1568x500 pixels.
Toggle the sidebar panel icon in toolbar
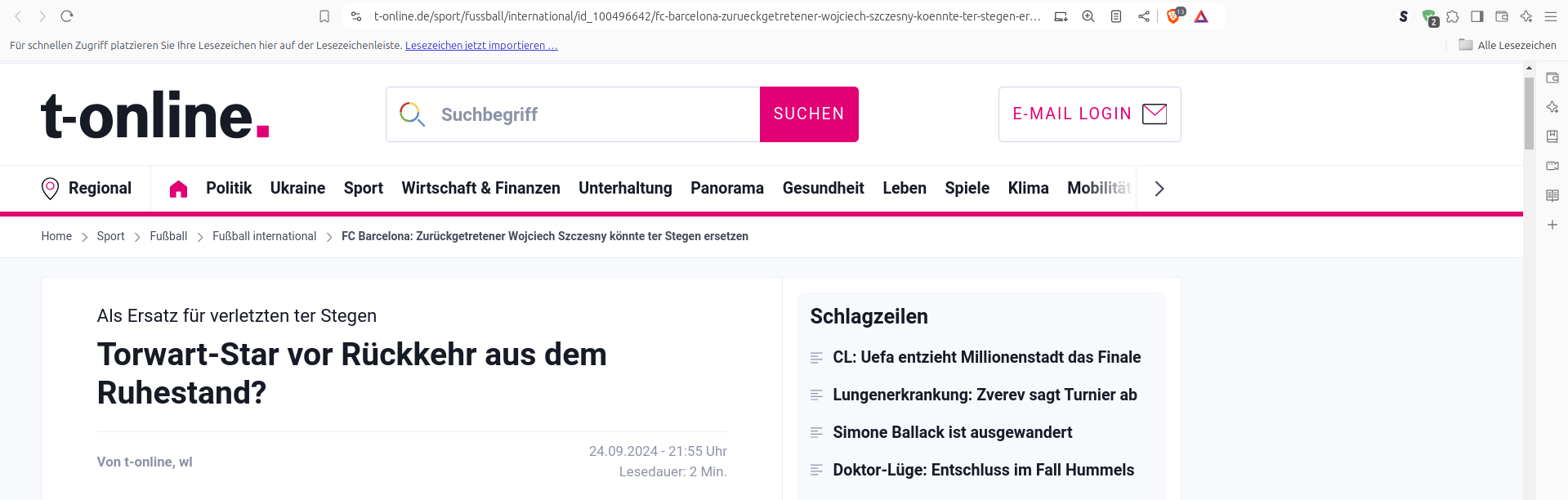point(1477,16)
